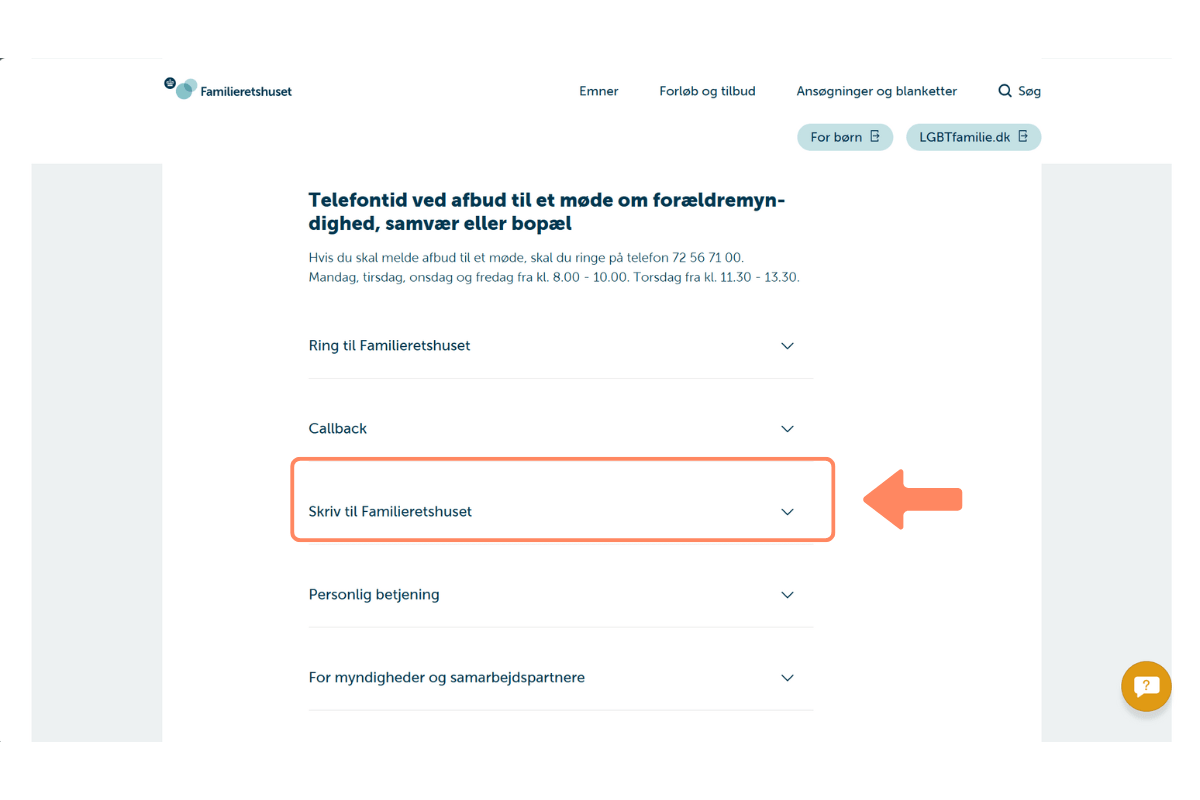This screenshot has width=1200, height=800.
Task: Click chevron on Skriv til Familieretshuset row
Action: coord(787,512)
